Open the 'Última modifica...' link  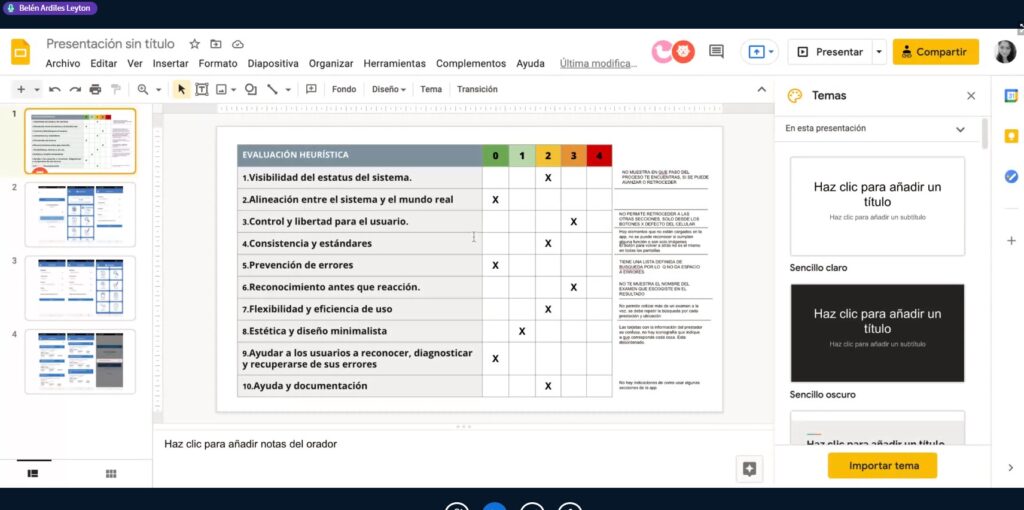[598, 63]
